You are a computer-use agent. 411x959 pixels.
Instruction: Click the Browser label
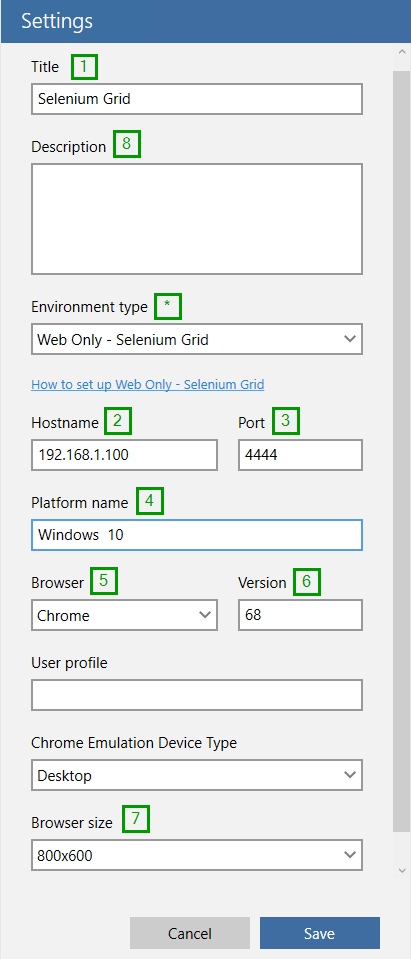click(57, 583)
